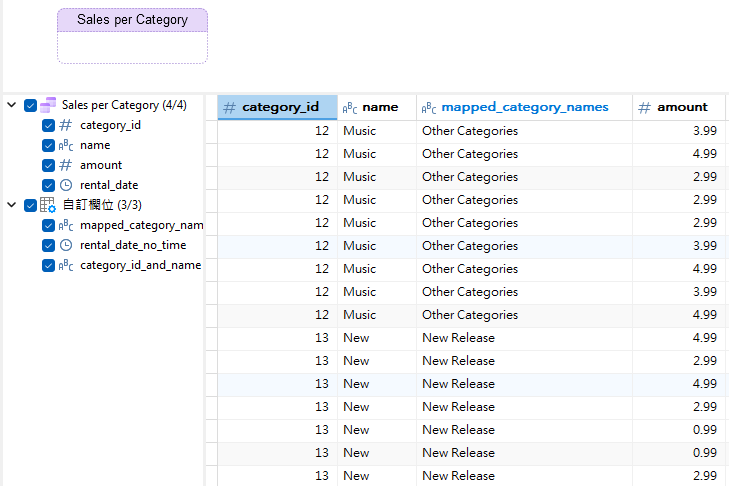Click the hash icon in the amount column header
Viewport: 729px width, 486px height.
[x=645, y=108]
